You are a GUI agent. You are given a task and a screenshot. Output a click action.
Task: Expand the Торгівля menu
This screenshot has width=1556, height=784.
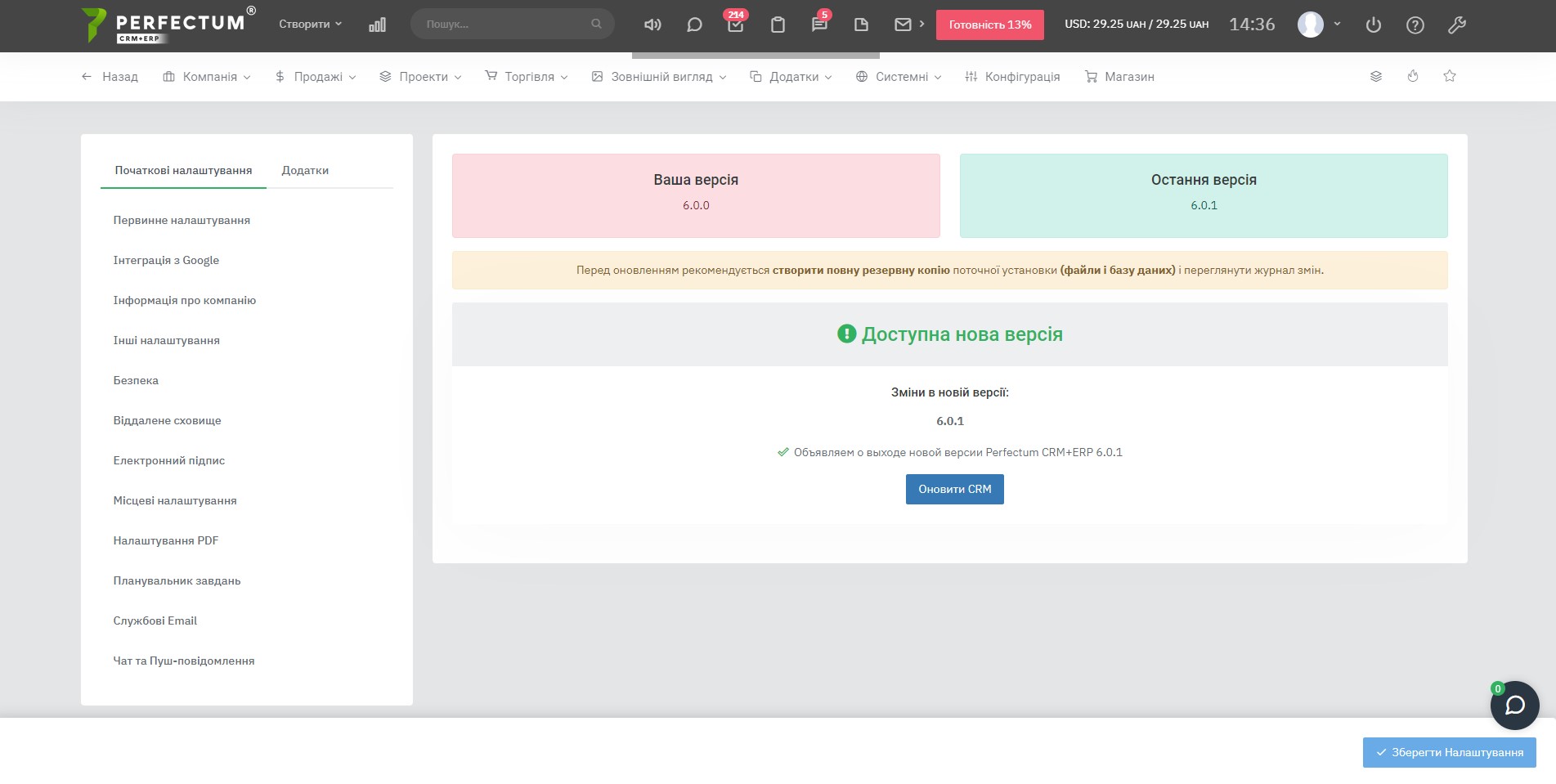click(x=527, y=77)
